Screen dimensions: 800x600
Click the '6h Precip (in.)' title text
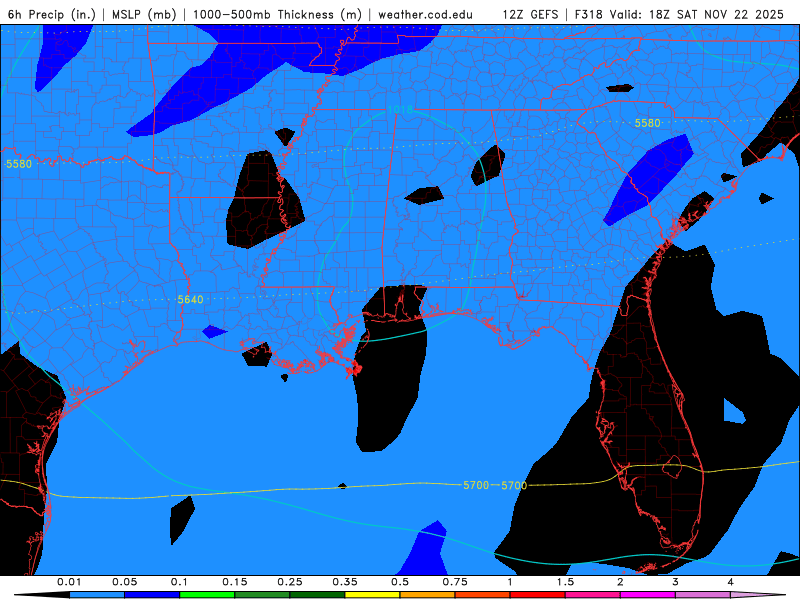[x=52, y=14]
